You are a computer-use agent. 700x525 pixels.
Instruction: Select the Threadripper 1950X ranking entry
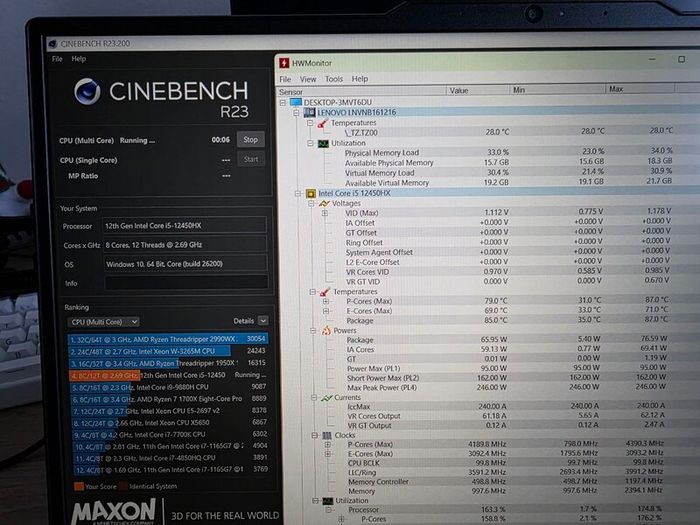coord(169,363)
